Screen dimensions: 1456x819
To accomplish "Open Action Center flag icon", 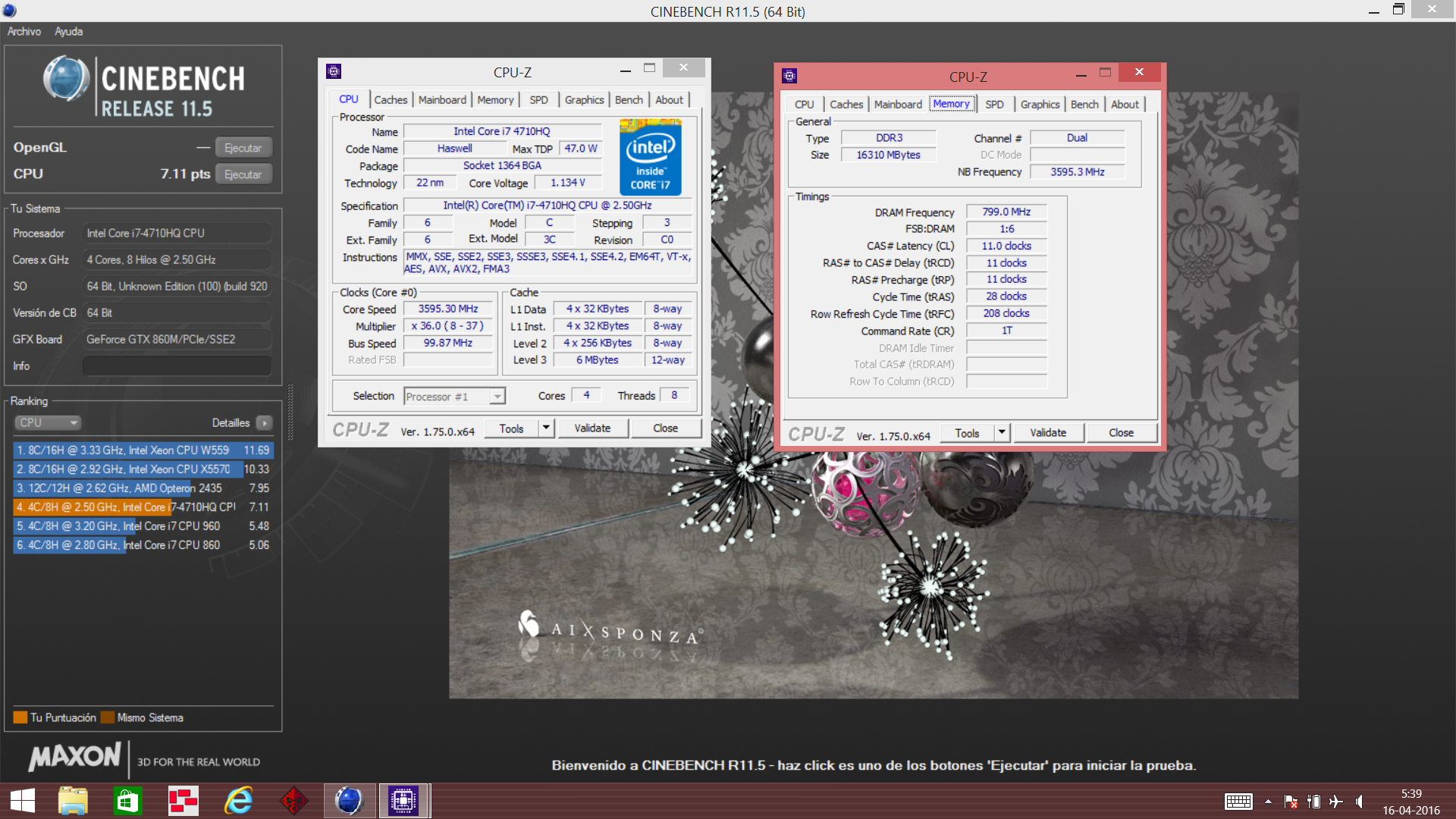I will [x=1291, y=802].
